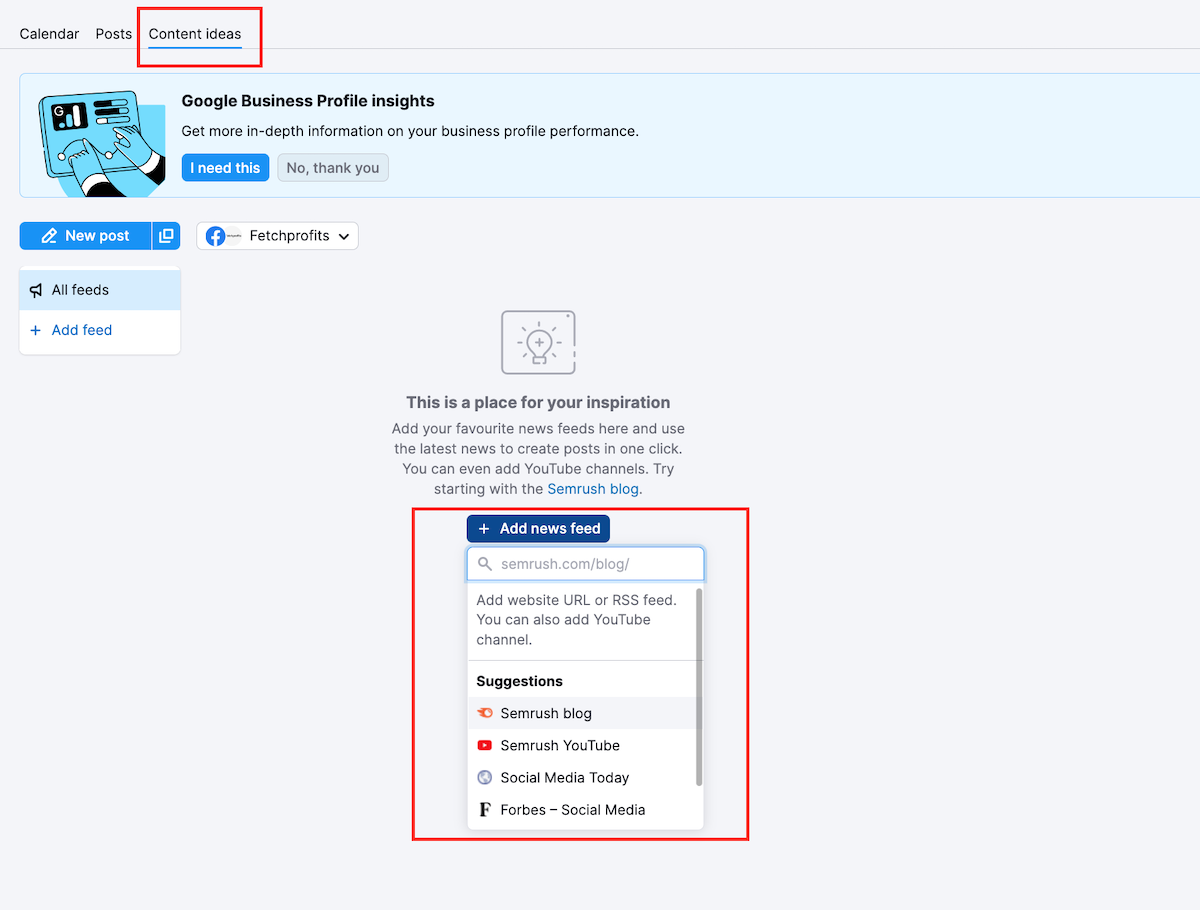Click the Semrush flame logo icon
Image resolution: width=1200 pixels, height=910 pixels.
(x=485, y=713)
